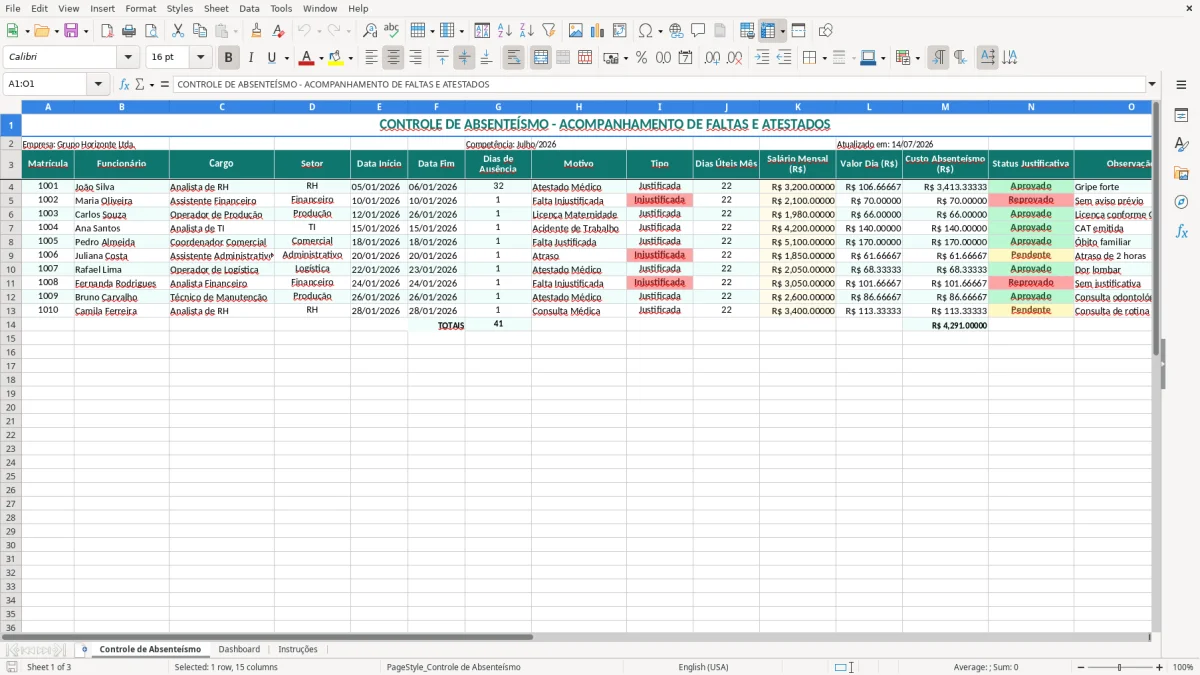1200x675 pixels.
Task: Click the Insert Image icon
Action: point(576,31)
